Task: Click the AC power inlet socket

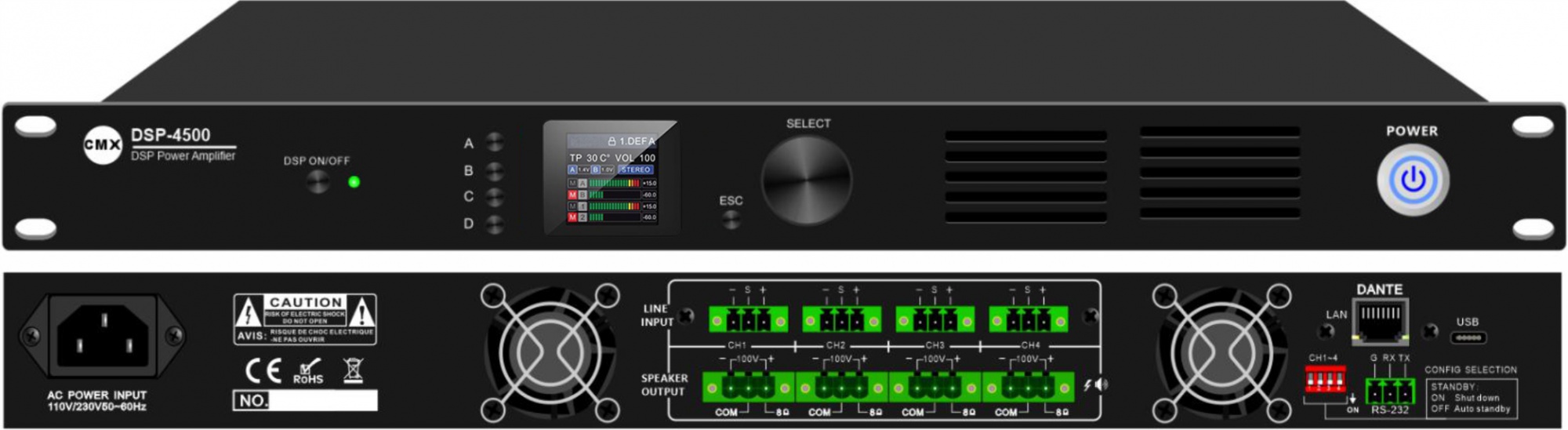Action: pos(103,336)
